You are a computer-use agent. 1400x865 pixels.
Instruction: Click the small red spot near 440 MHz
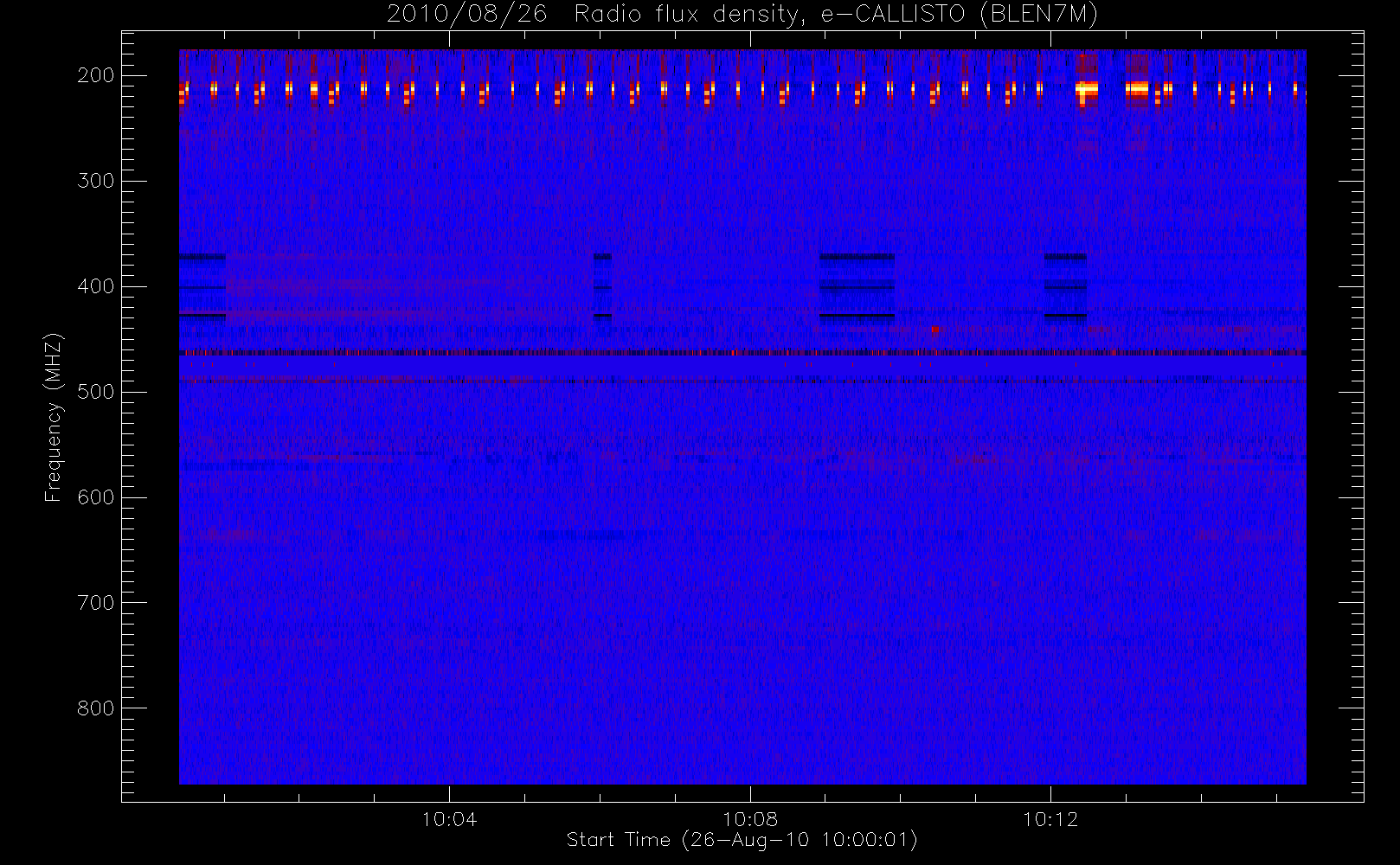(x=935, y=329)
